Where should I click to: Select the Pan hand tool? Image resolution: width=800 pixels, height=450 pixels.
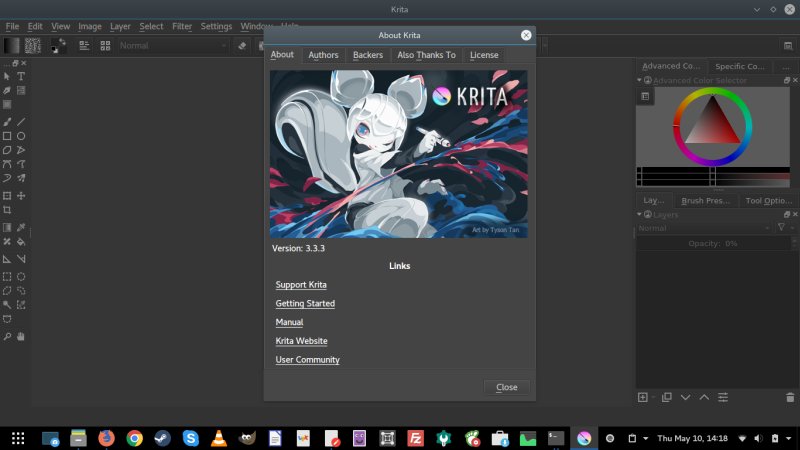(21, 337)
